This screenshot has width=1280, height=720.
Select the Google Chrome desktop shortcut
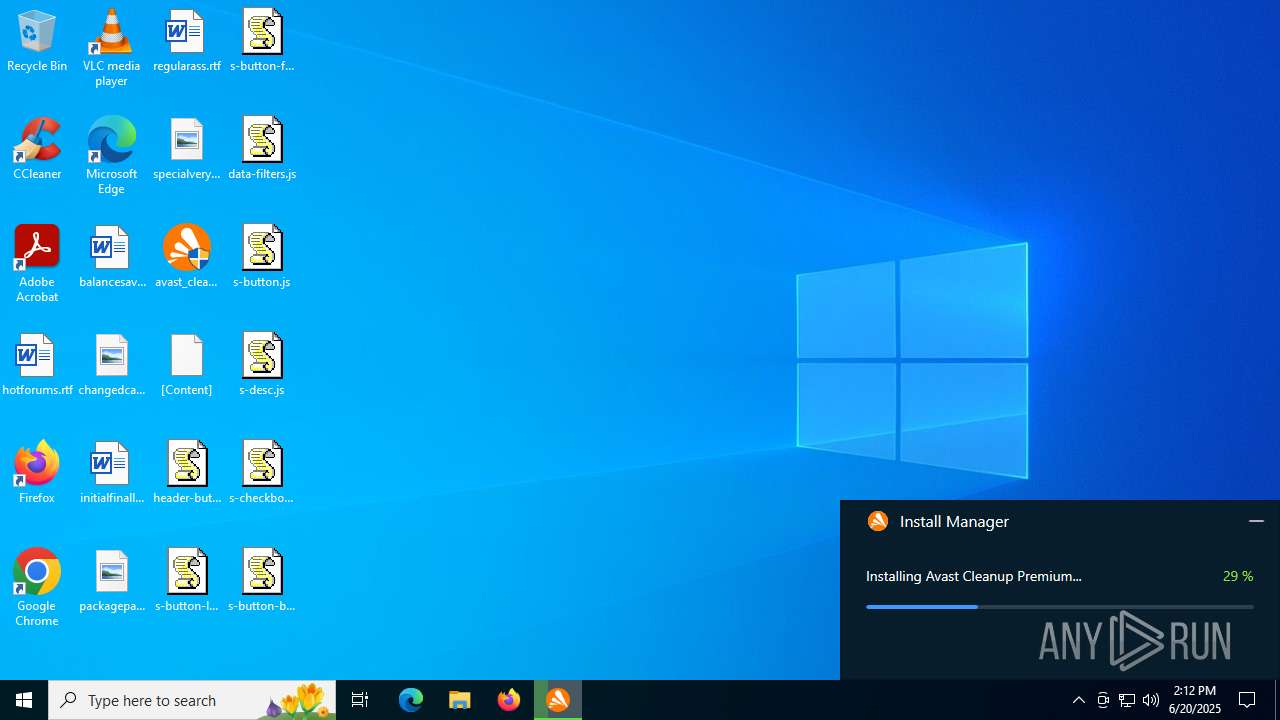pyautogui.click(x=37, y=588)
